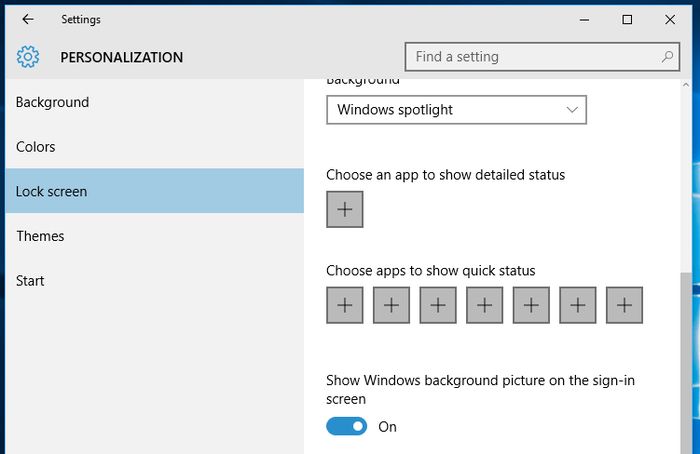Viewport: 700px width, 454px height.
Task: Click the vertical scrollbar on the right
Action: point(689,360)
